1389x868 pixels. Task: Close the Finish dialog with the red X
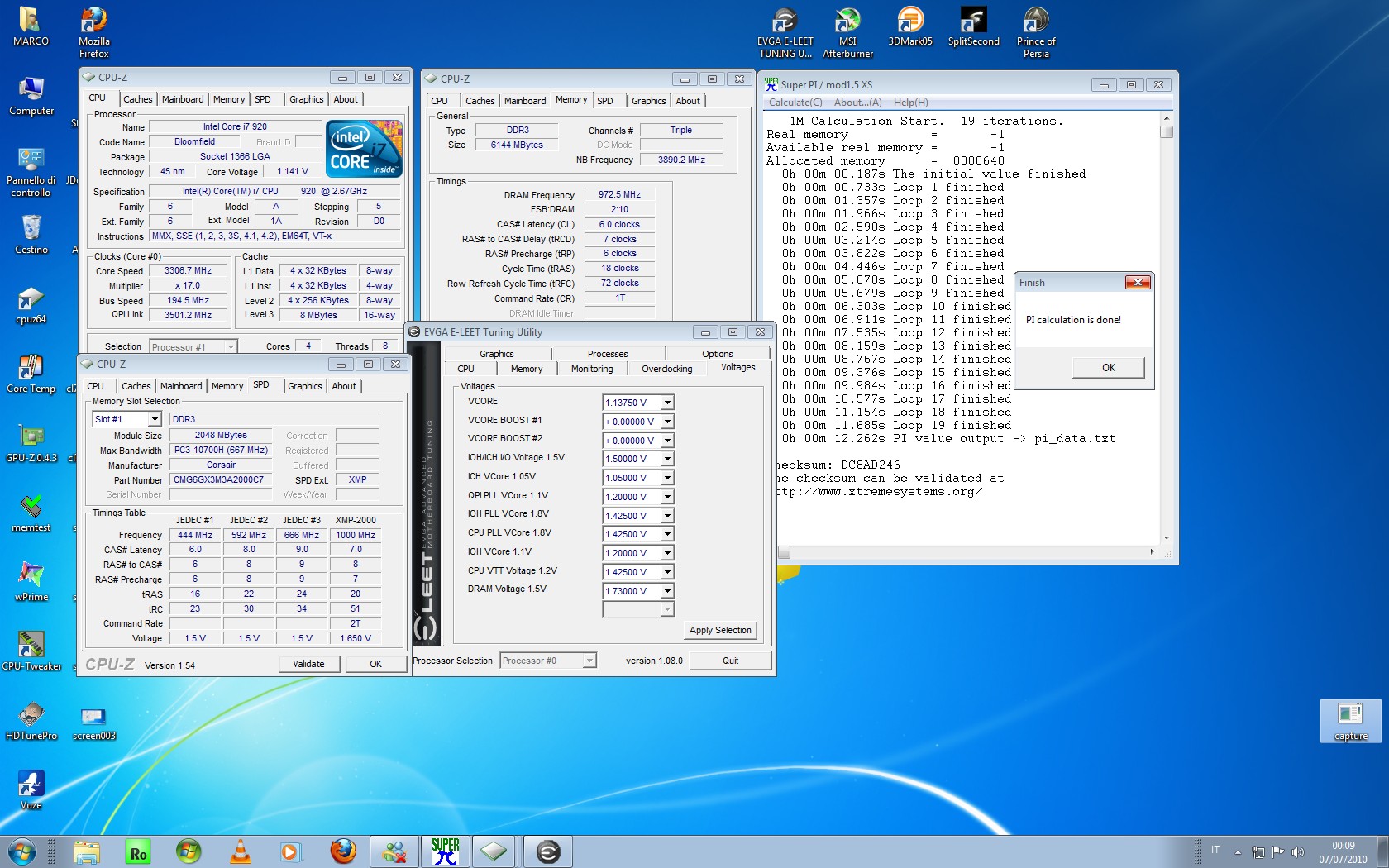1138,283
